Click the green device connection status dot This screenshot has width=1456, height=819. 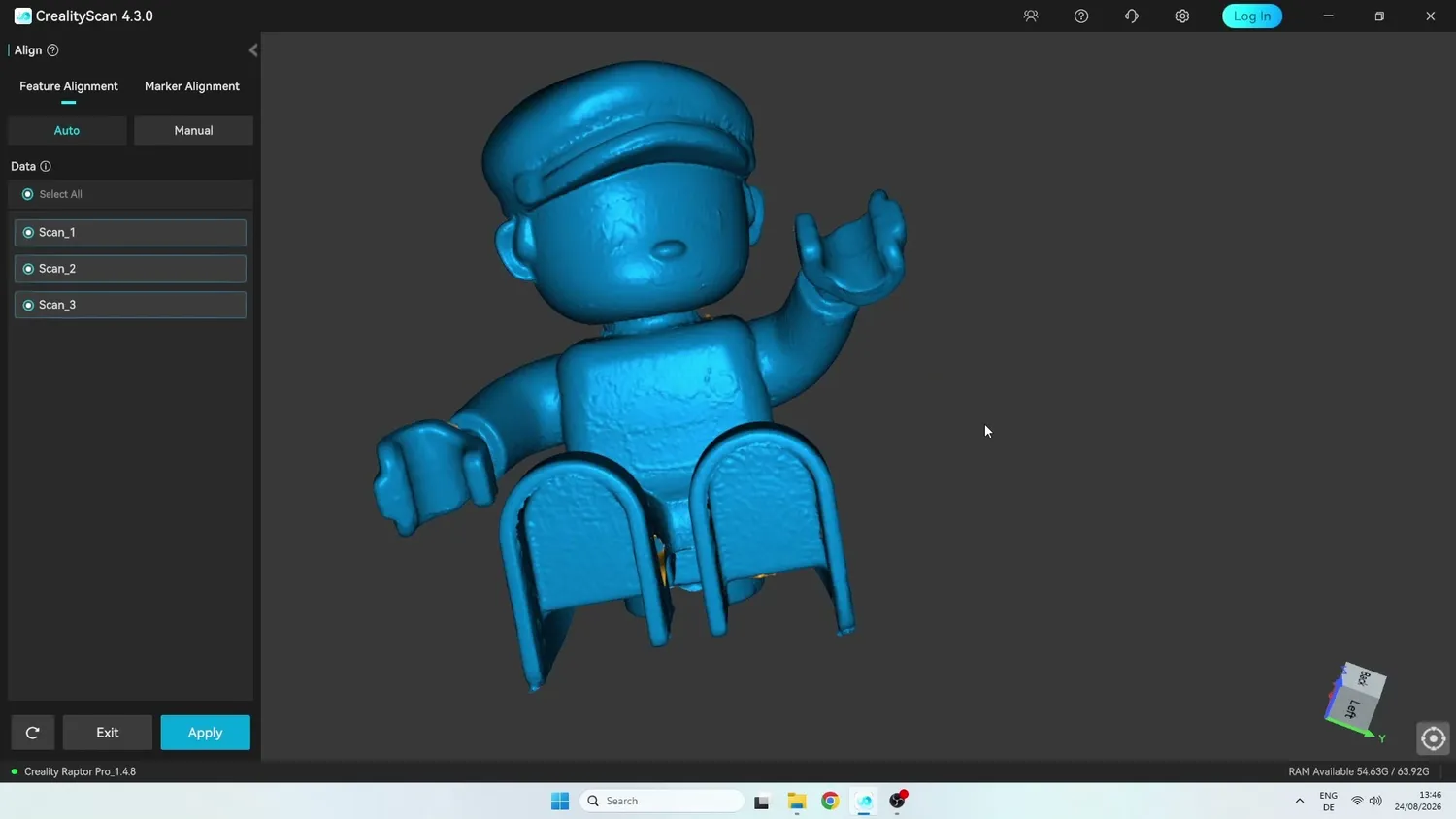pyautogui.click(x=15, y=772)
